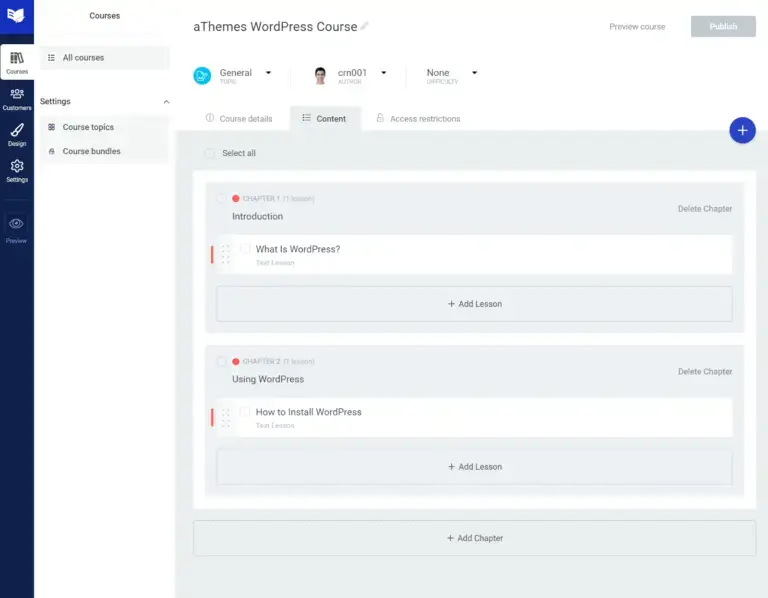Open All courses in the sidebar
This screenshot has width=768, height=598.
105,58
